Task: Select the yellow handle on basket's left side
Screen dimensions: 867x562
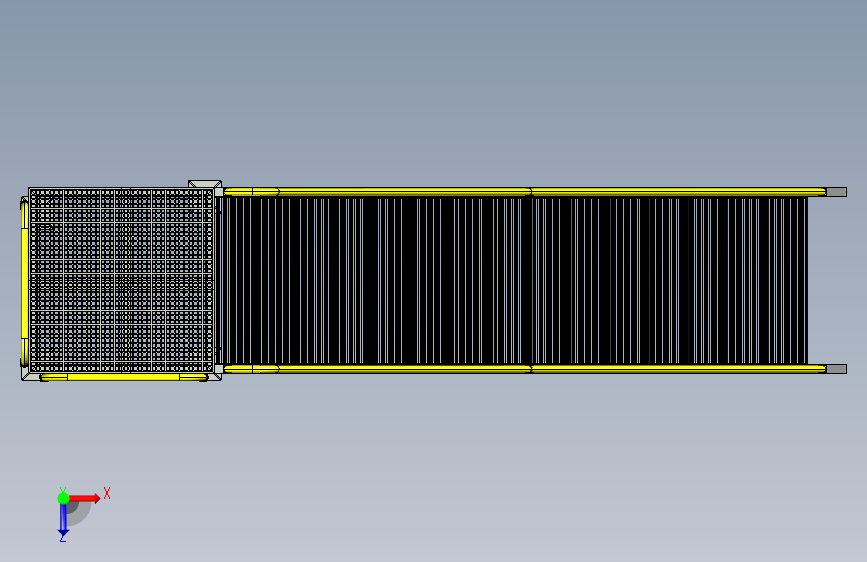Action: (24, 282)
